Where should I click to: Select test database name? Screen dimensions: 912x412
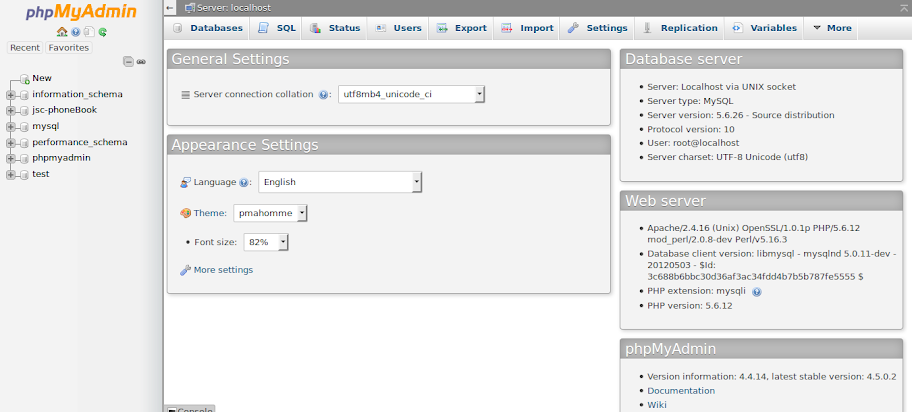(41, 174)
